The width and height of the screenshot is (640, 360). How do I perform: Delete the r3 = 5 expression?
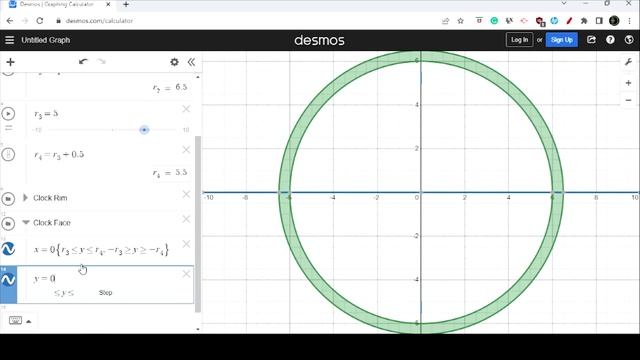186,109
